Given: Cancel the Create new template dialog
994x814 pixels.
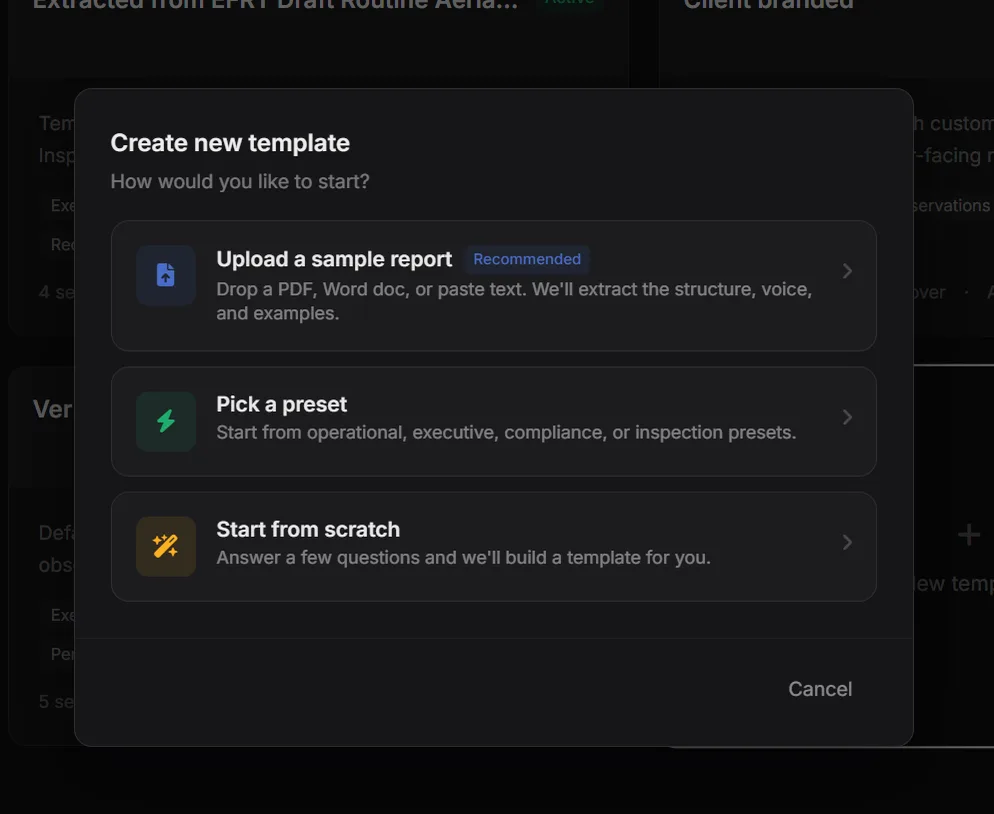Looking at the screenshot, I should 820,689.
